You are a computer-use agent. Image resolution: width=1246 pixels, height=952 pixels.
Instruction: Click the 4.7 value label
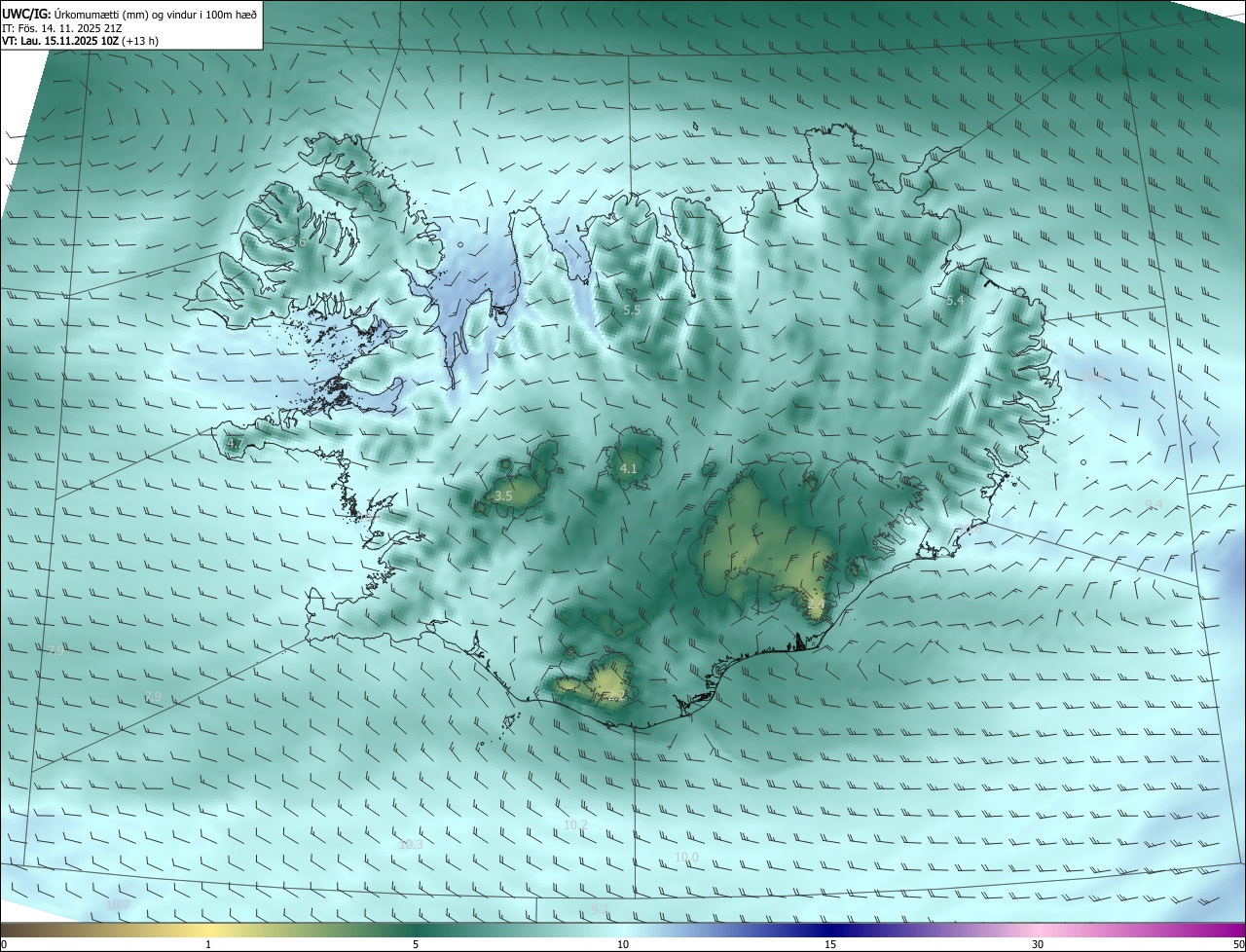click(x=235, y=443)
